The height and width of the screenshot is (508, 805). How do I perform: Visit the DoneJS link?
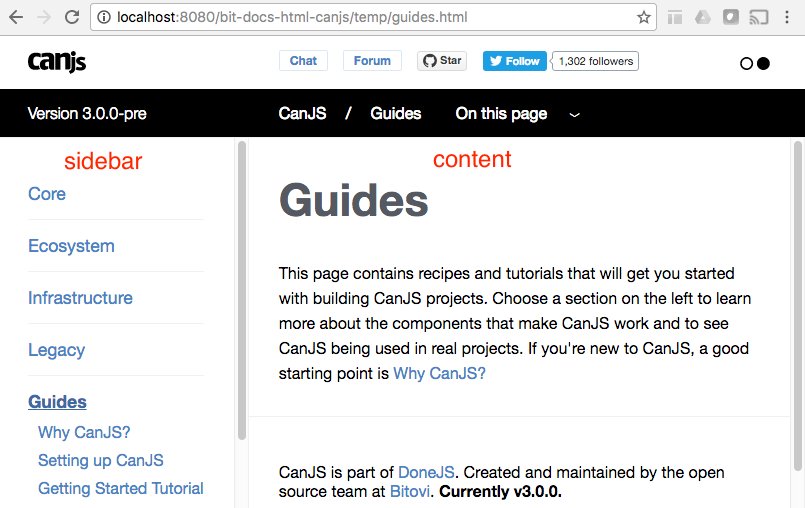click(426, 472)
